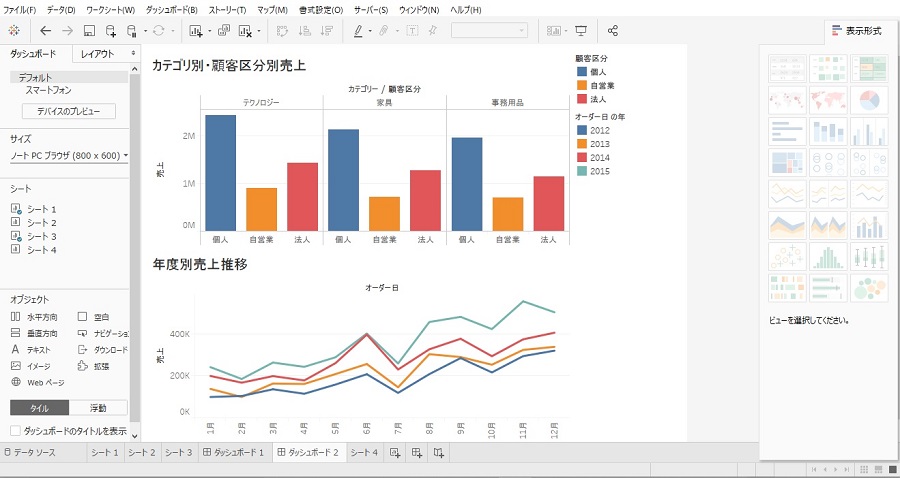Click the 法人 red color legend swatch

coord(582,99)
